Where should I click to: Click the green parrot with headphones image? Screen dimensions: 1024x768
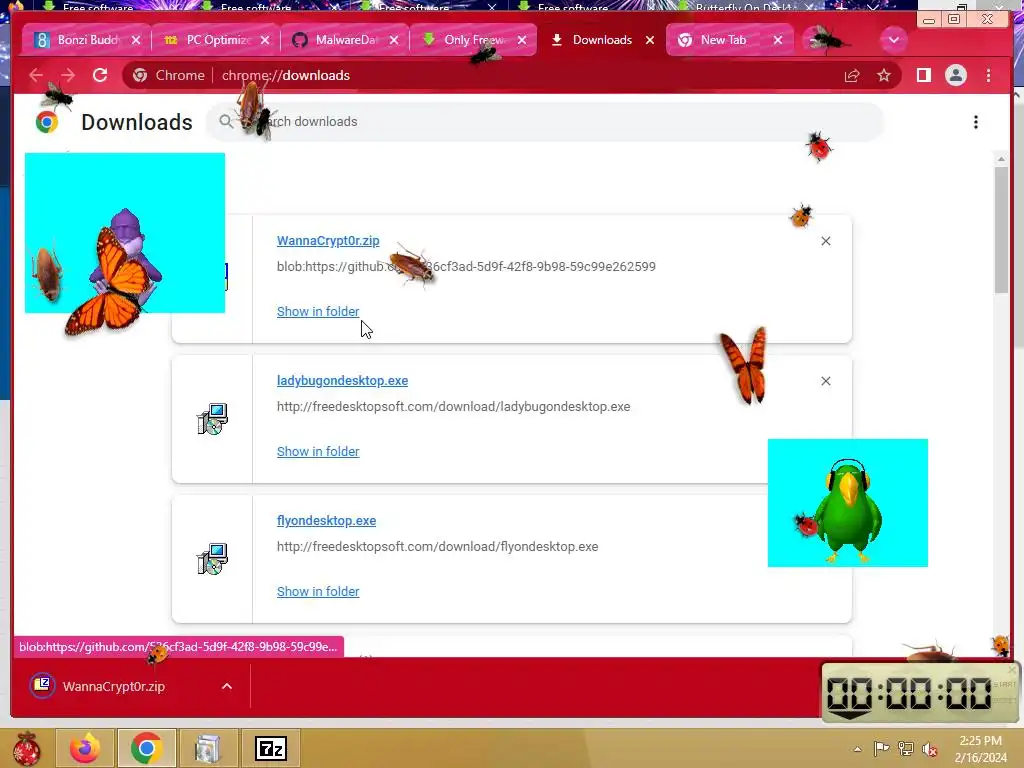pyautogui.click(x=848, y=503)
